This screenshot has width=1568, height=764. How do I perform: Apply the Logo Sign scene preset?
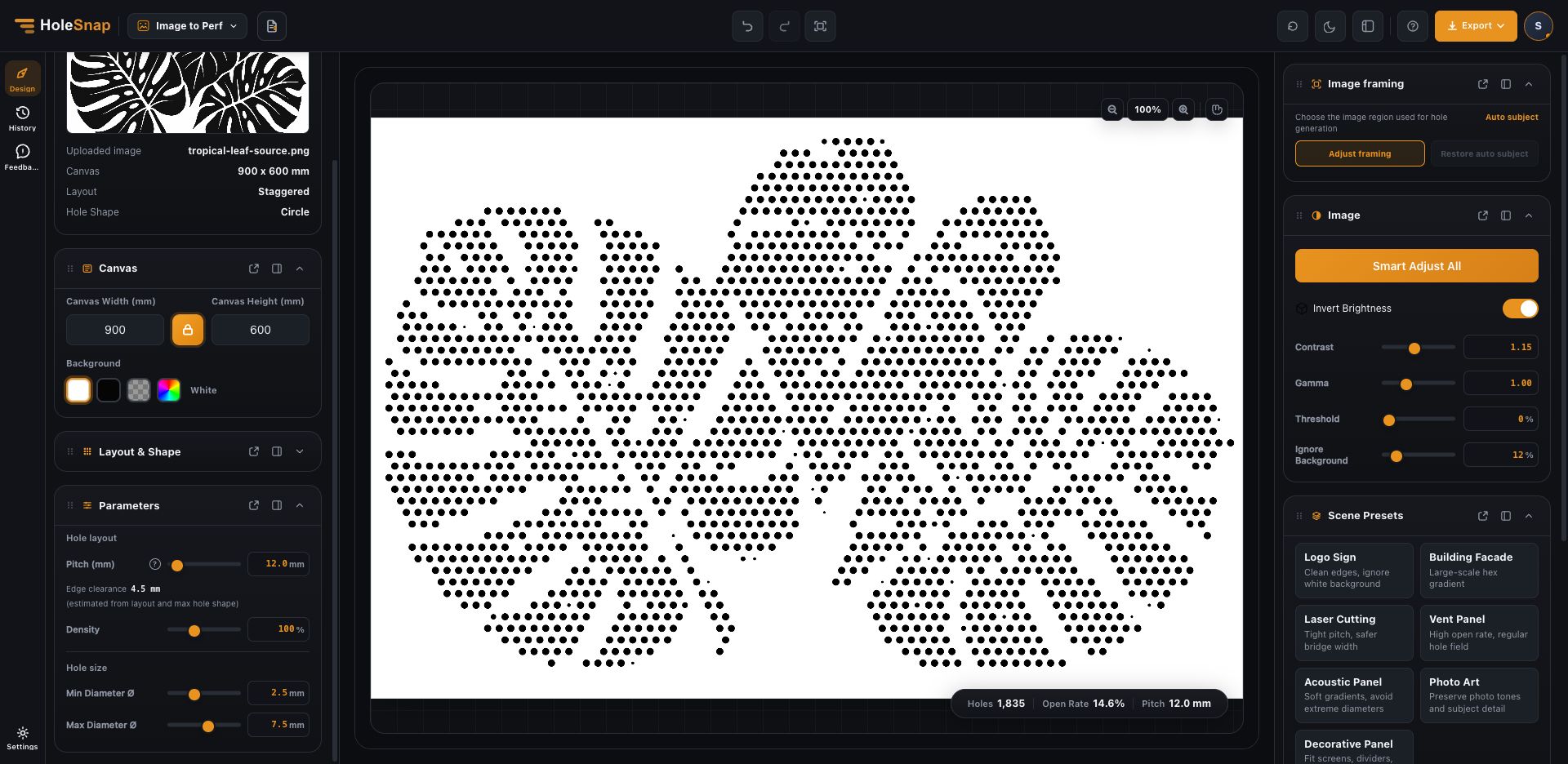point(1354,571)
